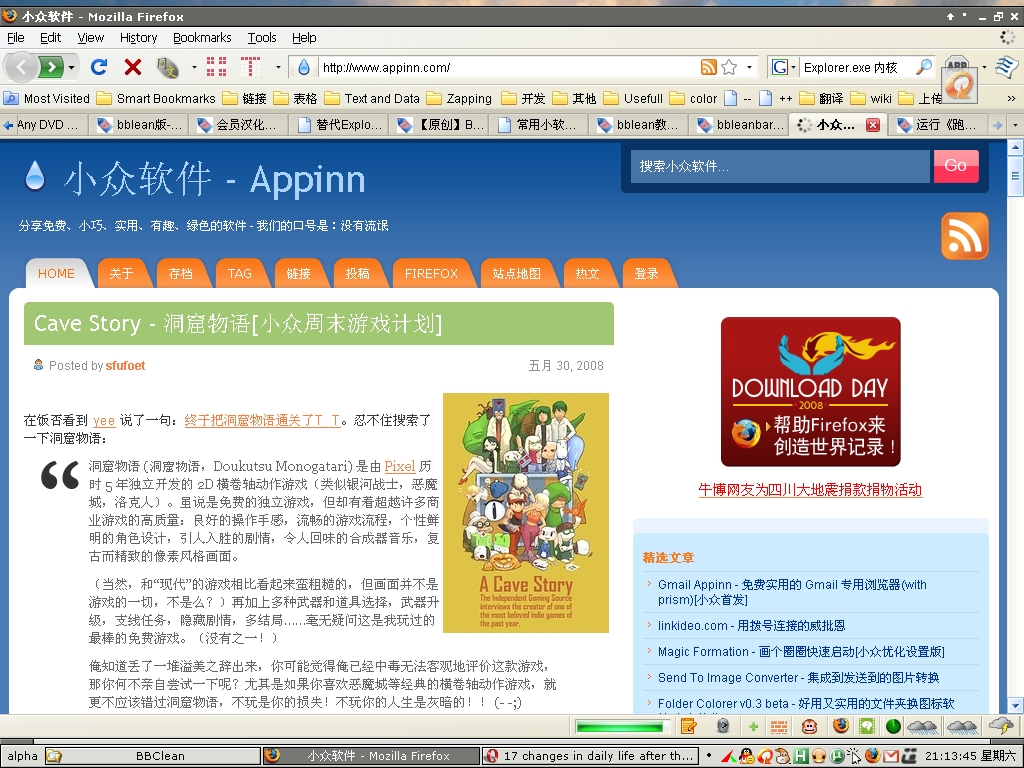Screen dimensions: 1024x768
Task: Open the address bar history dropdown
Action: 749,67
